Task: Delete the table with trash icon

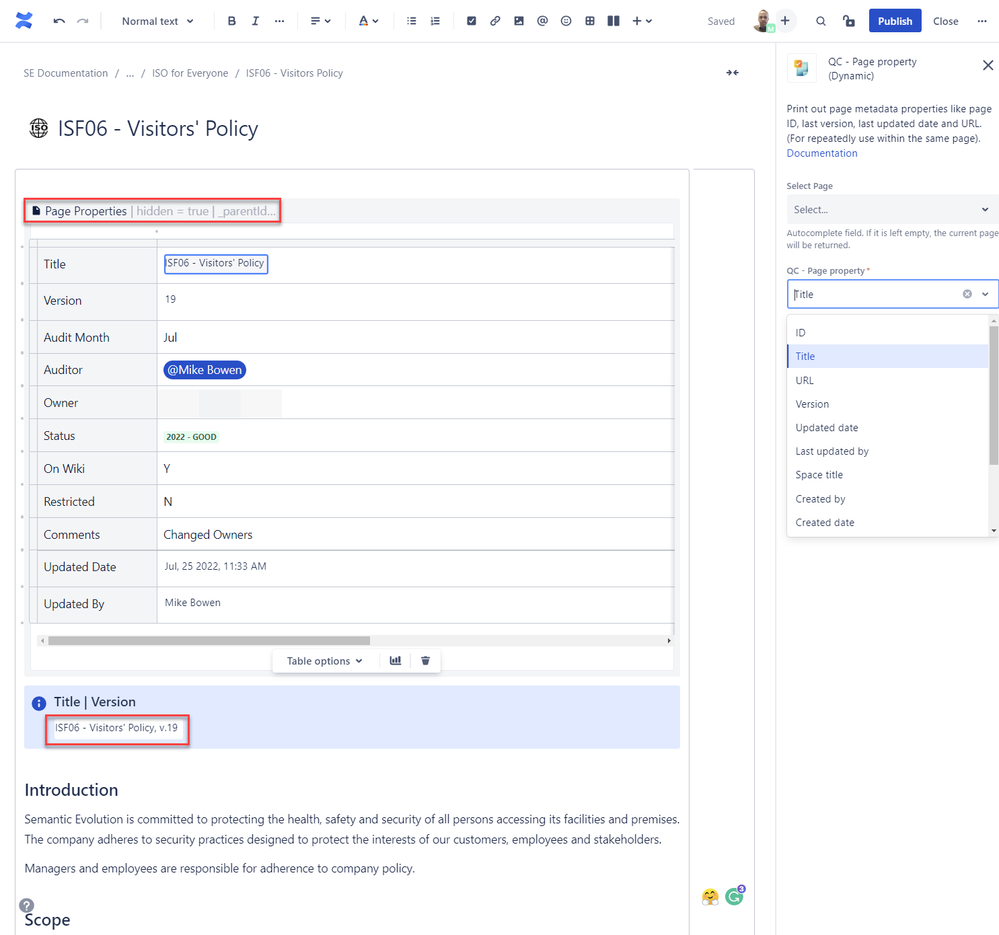Action: (x=426, y=661)
